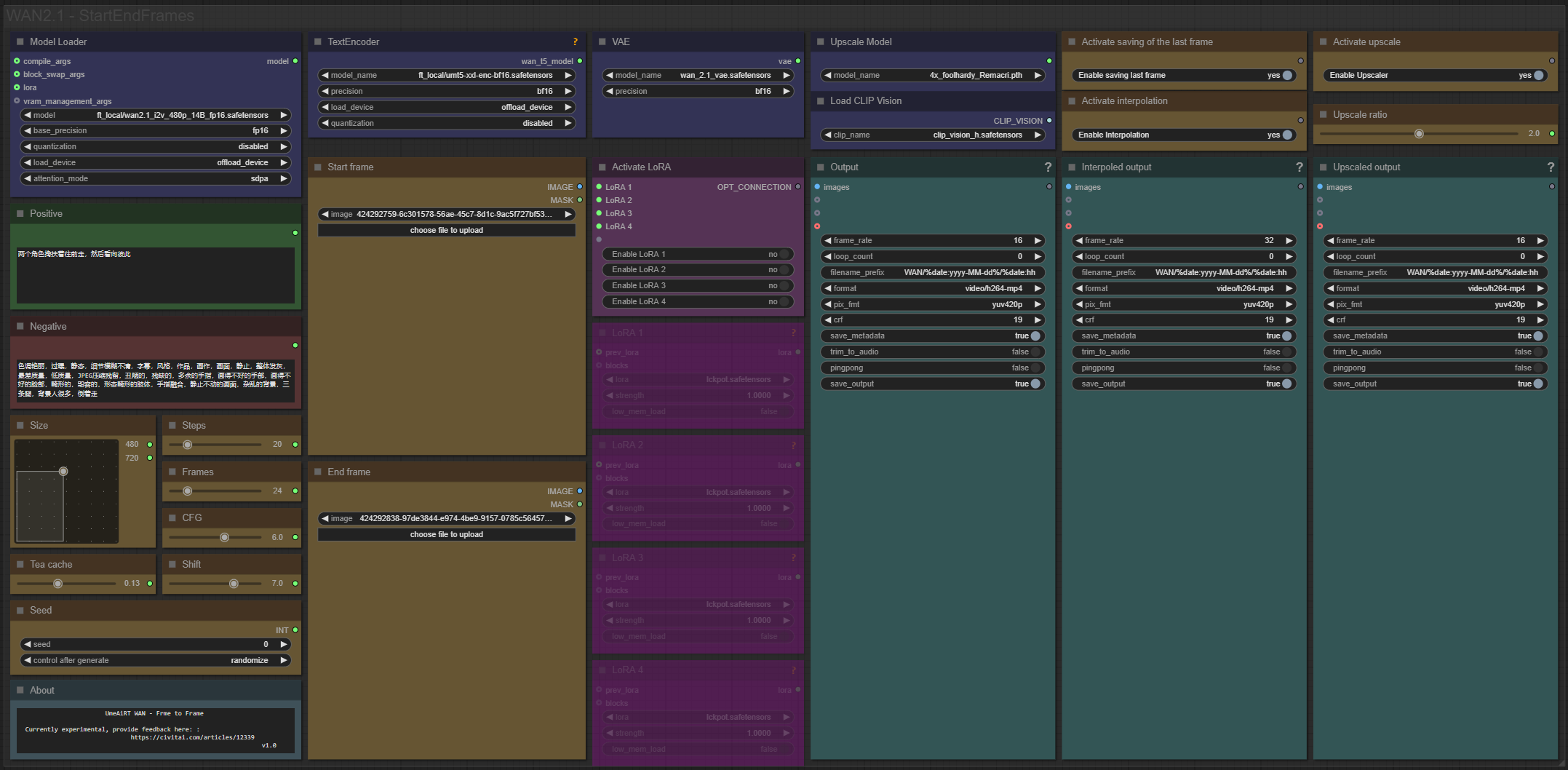Collapse the Load CLIP Vision node square
Screen dimensions: 1568x770
click(821, 100)
